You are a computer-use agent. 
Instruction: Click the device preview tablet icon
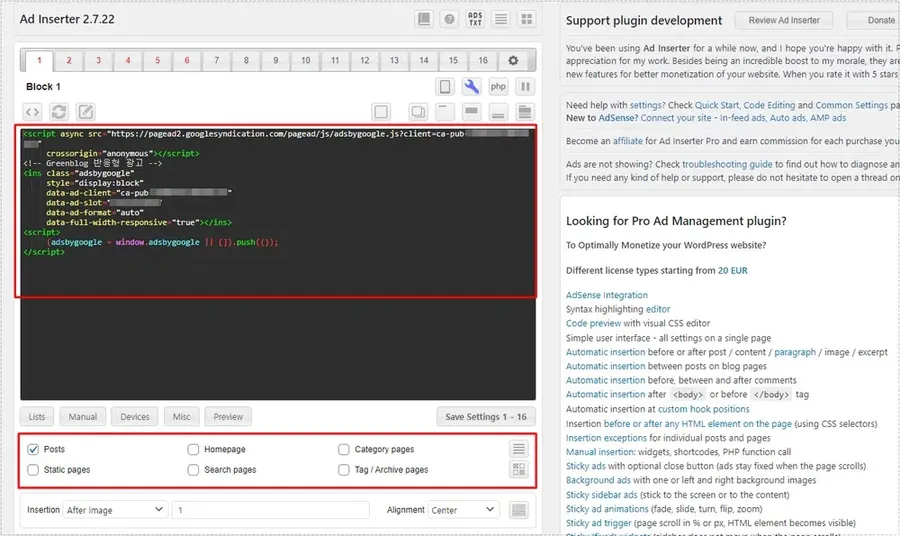pos(445,87)
